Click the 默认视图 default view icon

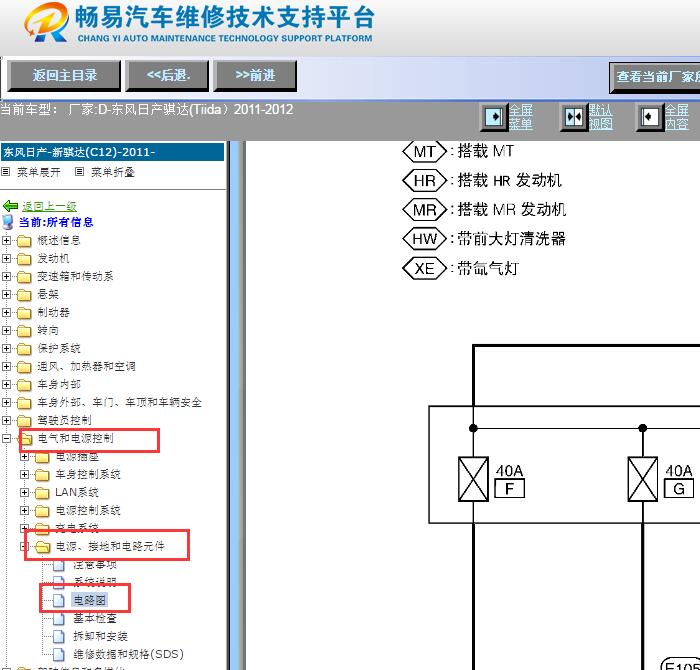[574, 117]
